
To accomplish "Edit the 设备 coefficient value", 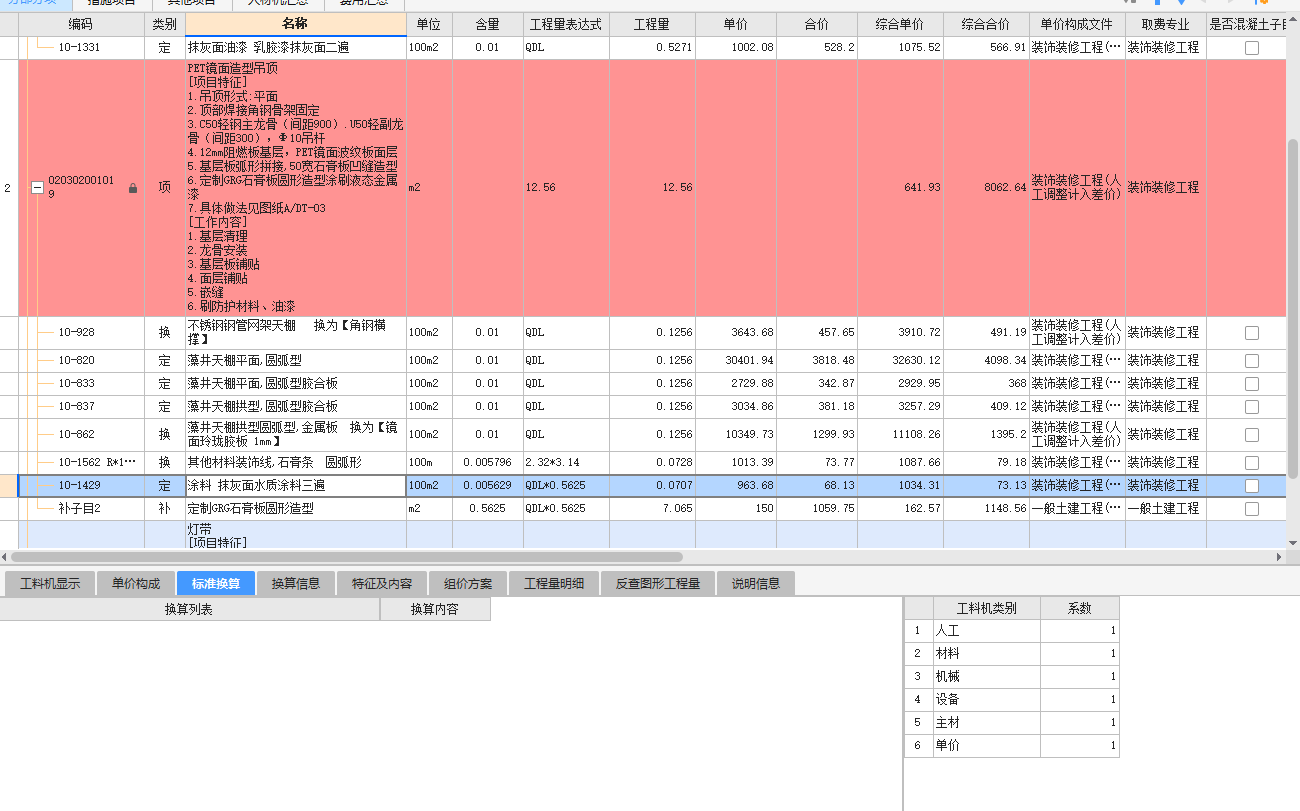I will click(x=1079, y=700).
